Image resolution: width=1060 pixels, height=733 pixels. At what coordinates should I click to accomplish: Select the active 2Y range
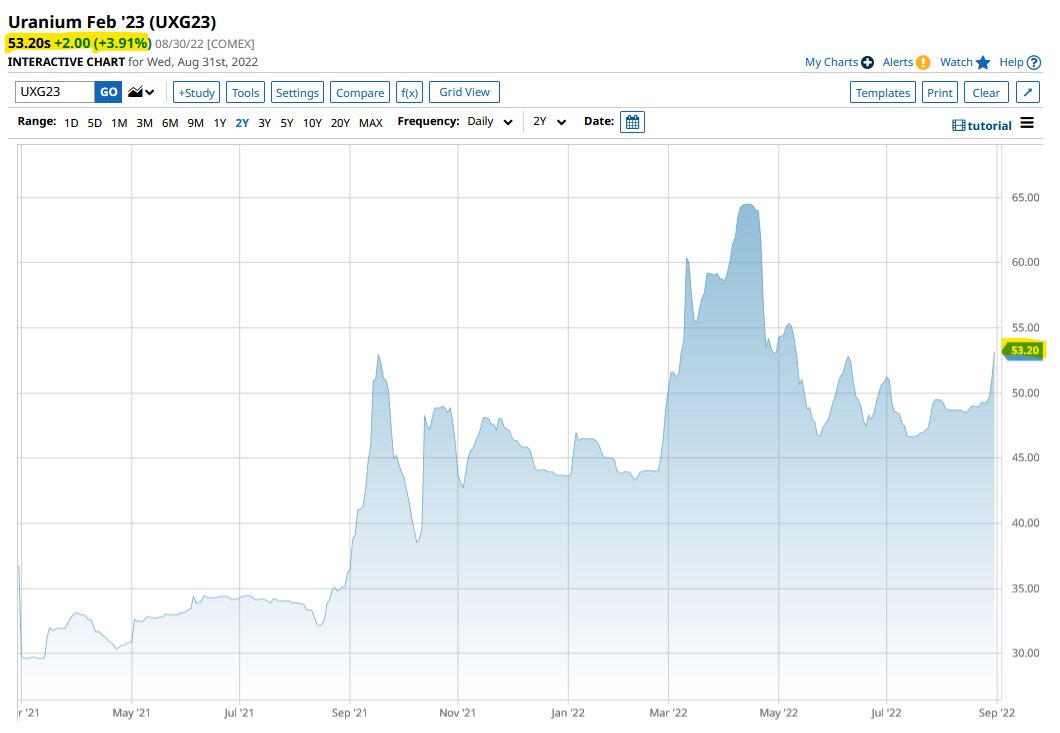point(242,123)
